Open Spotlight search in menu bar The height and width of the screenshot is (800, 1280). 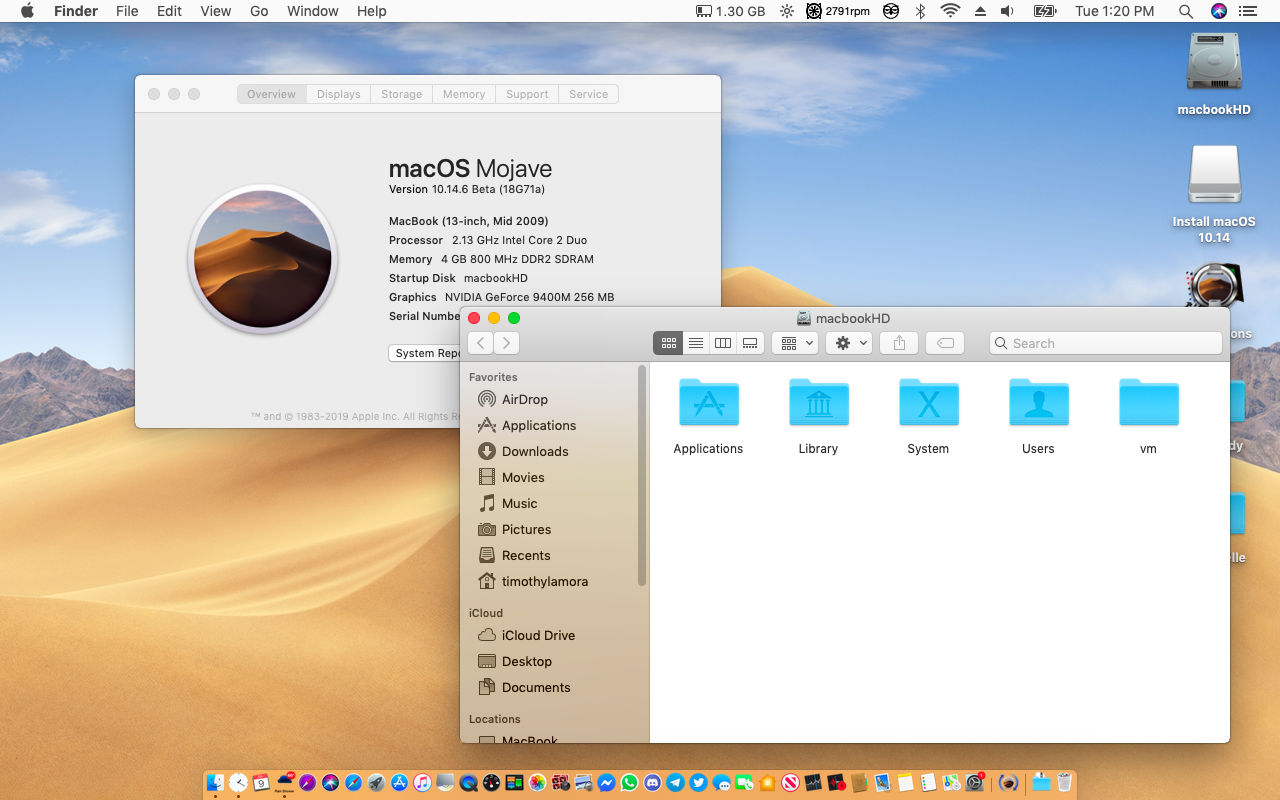(x=1186, y=11)
